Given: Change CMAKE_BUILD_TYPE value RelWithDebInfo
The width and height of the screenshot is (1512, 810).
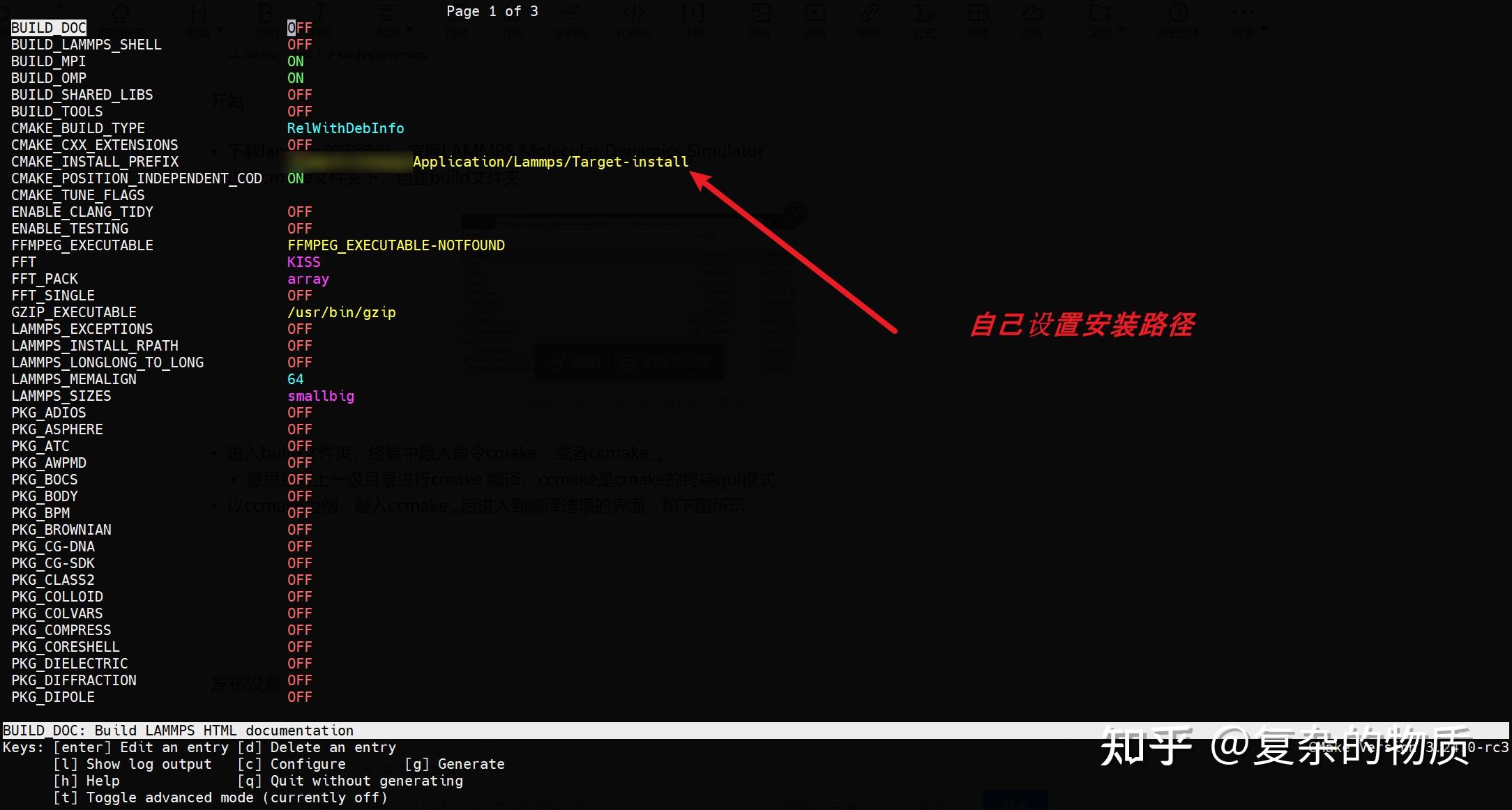Looking at the screenshot, I should pos(345,128).
